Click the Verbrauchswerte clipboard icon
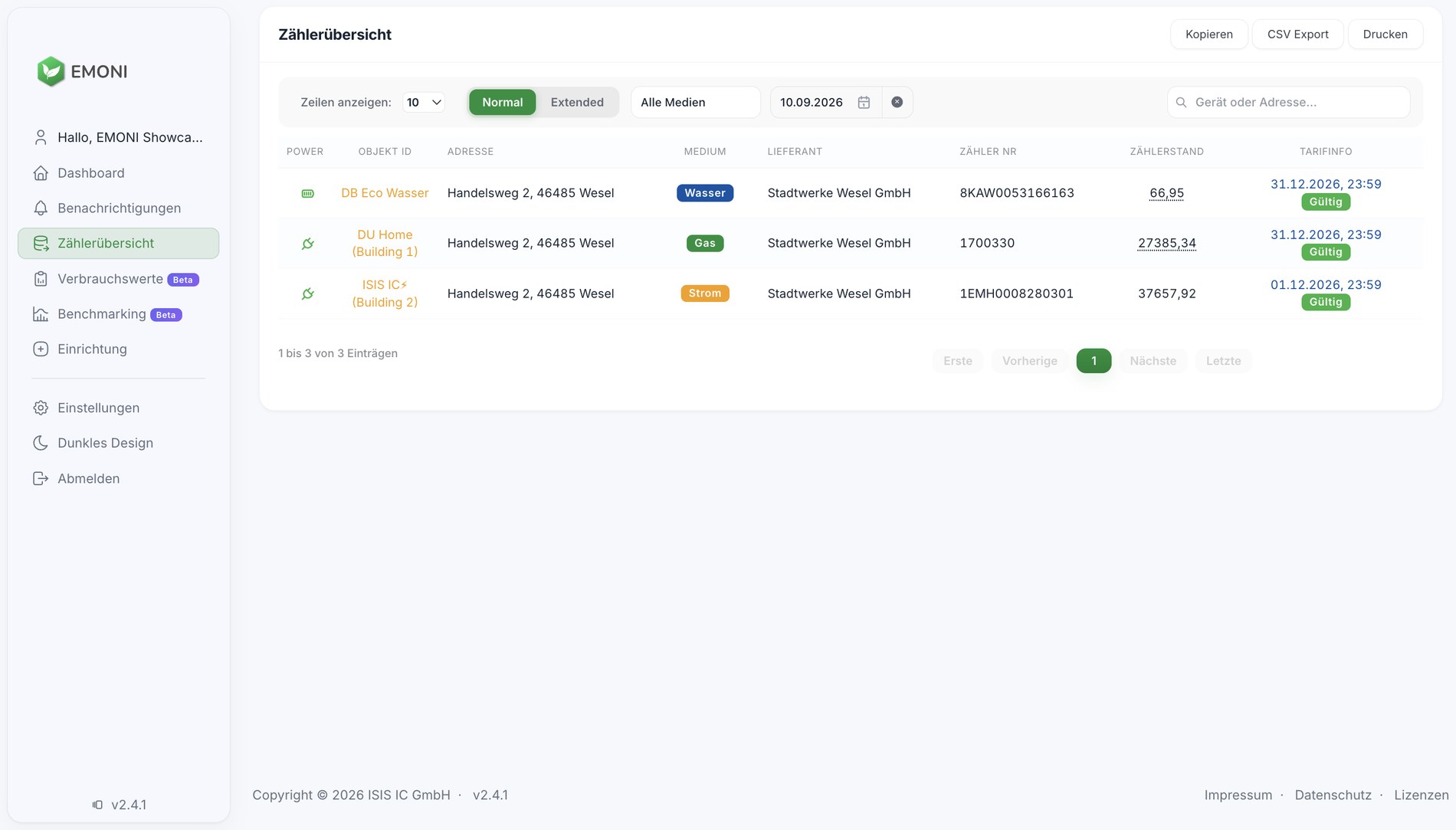 pos(41,279)
